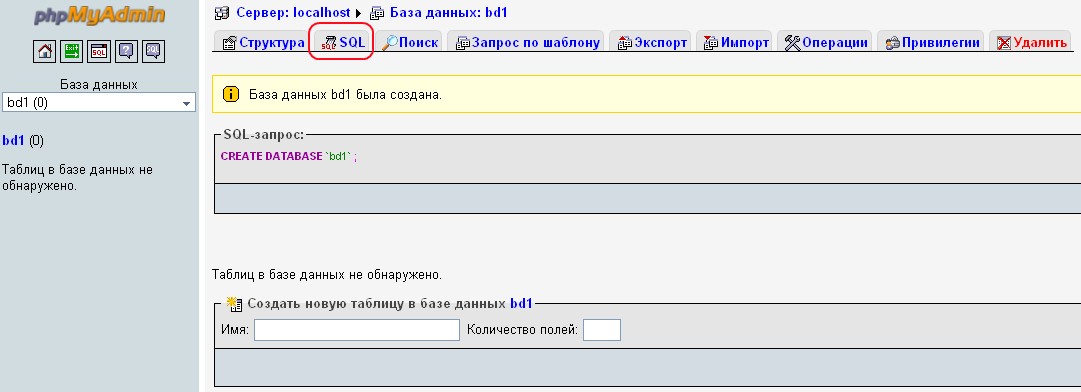Switch to the Структура tab

pyautogui.click(x=262, y=42)
